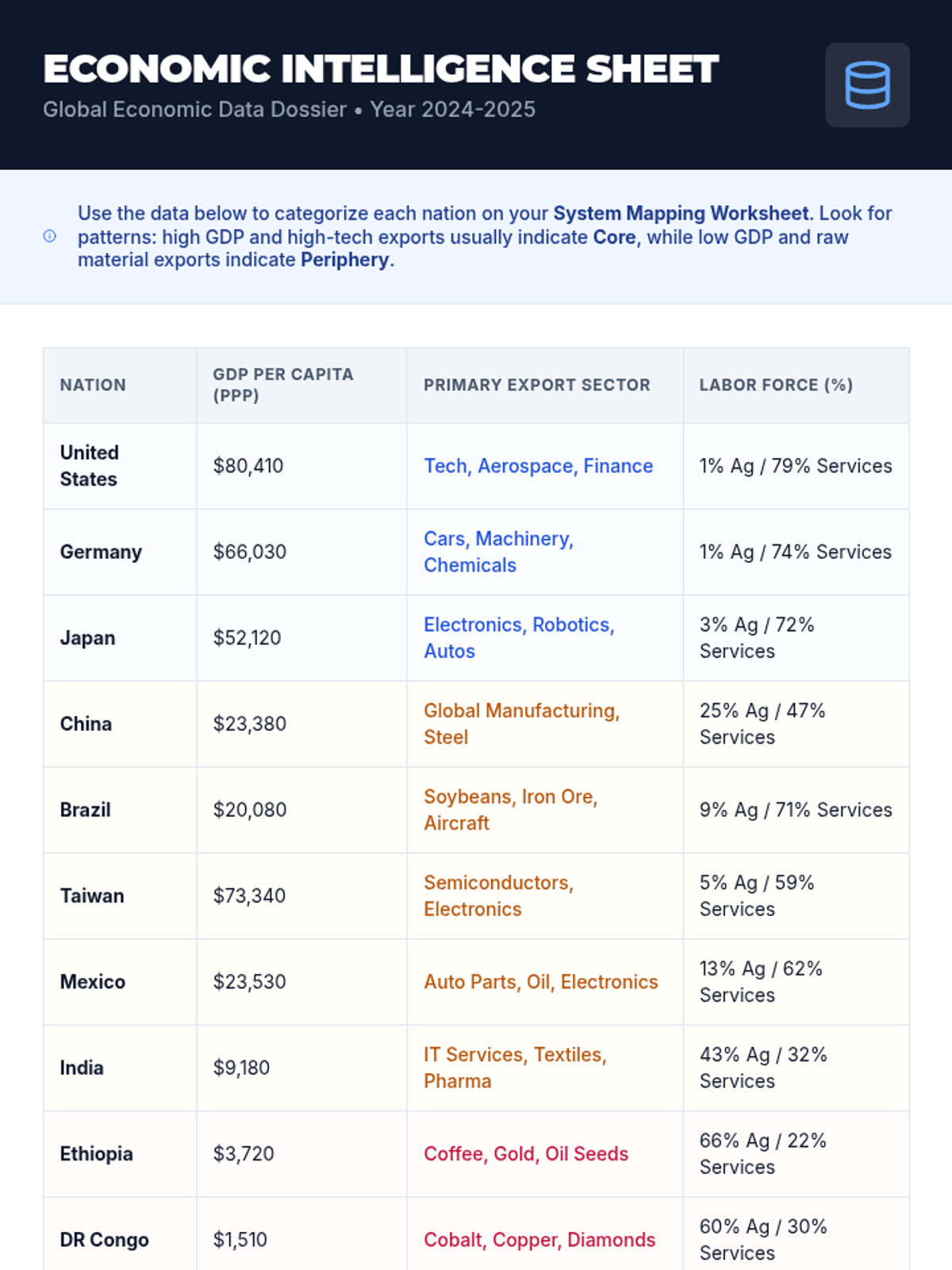Image resolution: width=952 pixels, height=1270 pixels.
Task: Click the Primary Export Sector header
Action: click(536, 385)
